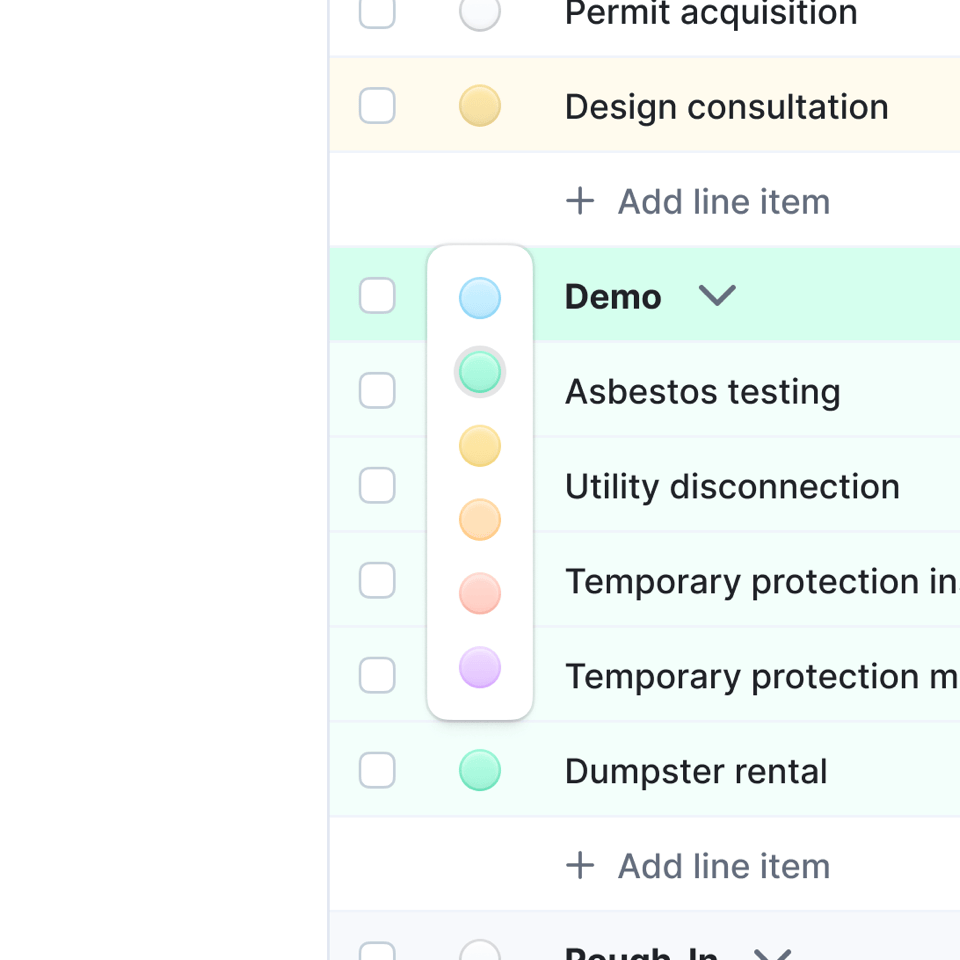
Task: Click the Utility disconnection item name
Action: (732, 486)
